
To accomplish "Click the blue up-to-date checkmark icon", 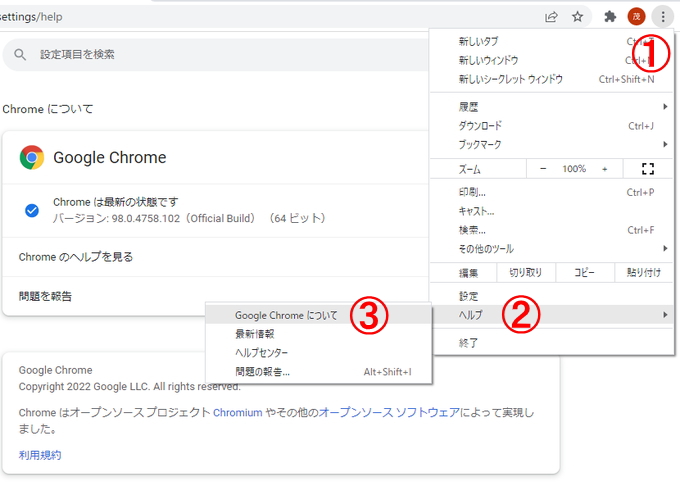I will [x=32, y=210].
